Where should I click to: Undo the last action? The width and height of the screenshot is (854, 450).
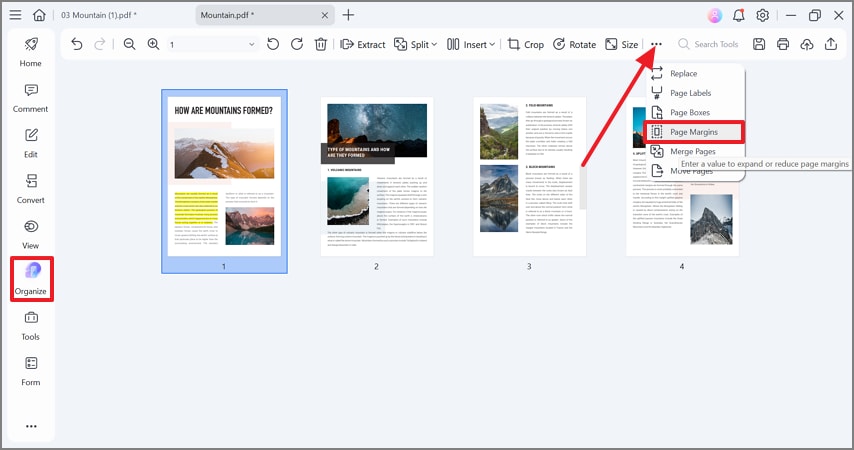pyautogui.click(x=77, y=44)
